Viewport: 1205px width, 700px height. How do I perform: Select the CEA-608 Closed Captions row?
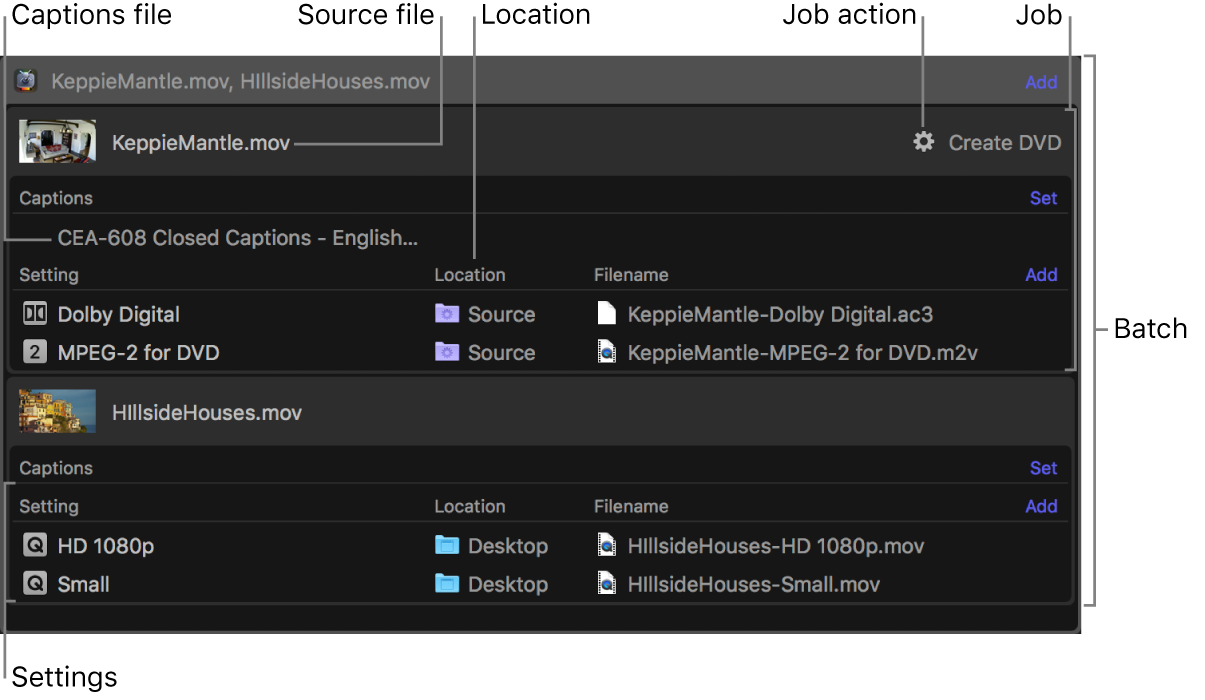[x=237, y=238]
